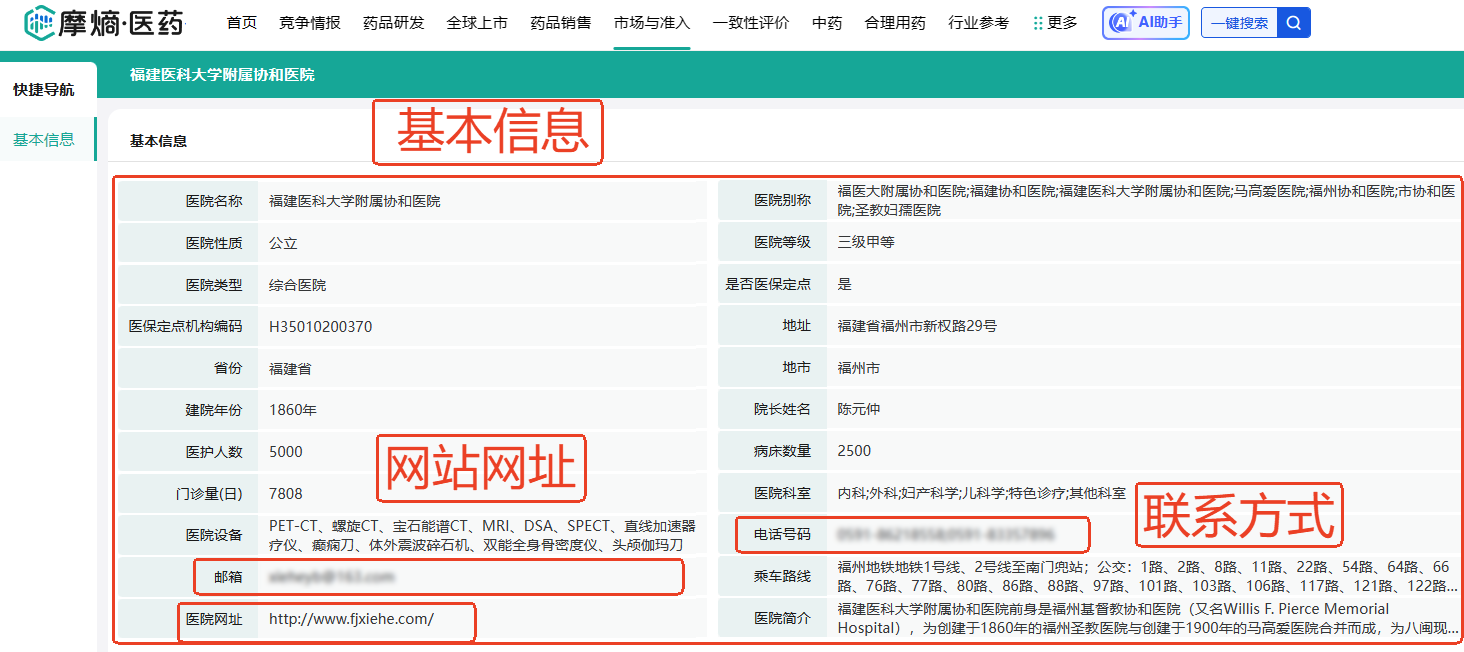Open the 一键搜索 search box

pyautogui.click(x=1239, y=23)
